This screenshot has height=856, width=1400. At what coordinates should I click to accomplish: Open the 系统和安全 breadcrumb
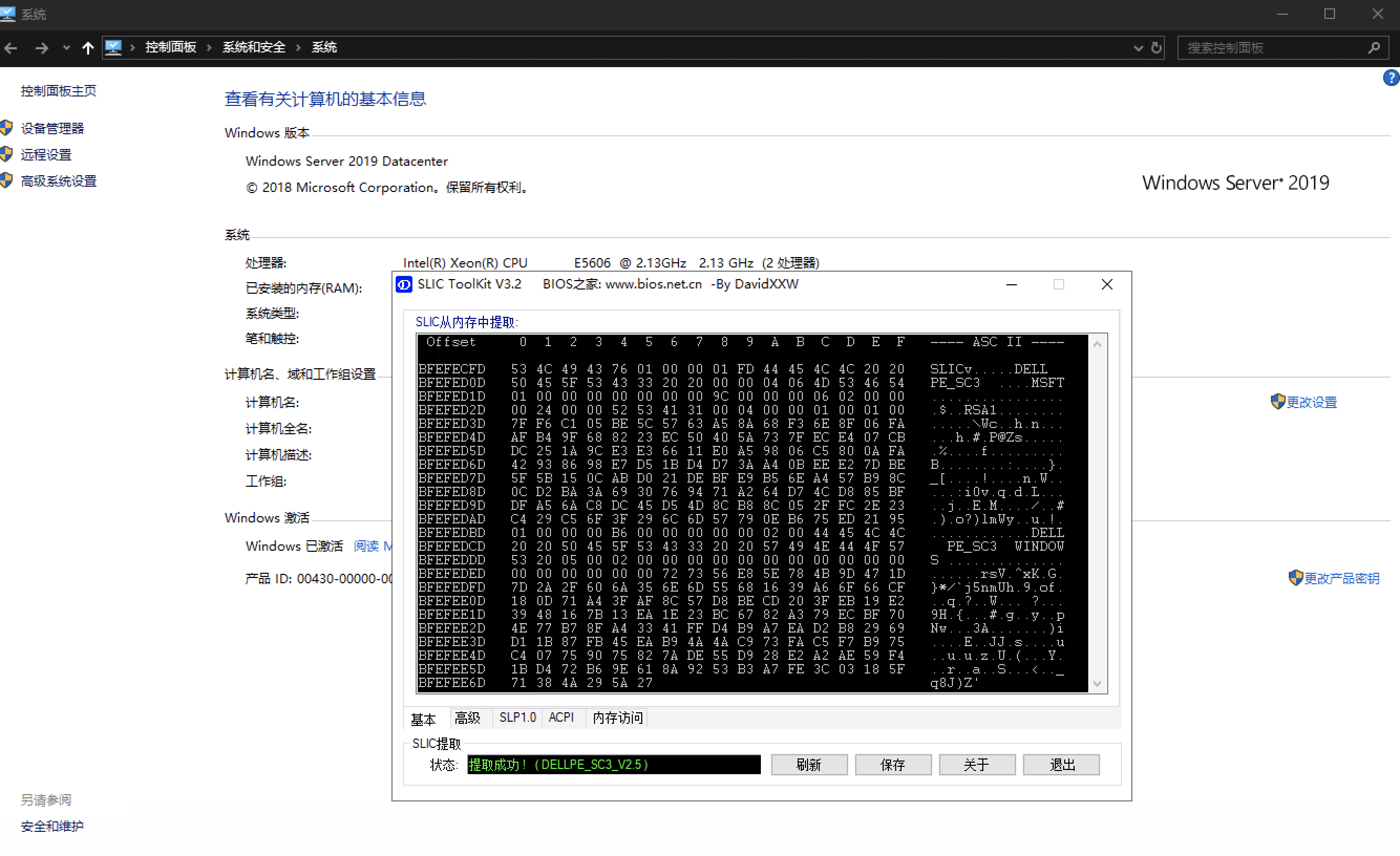pyautogui.click(x=253, y=47)
